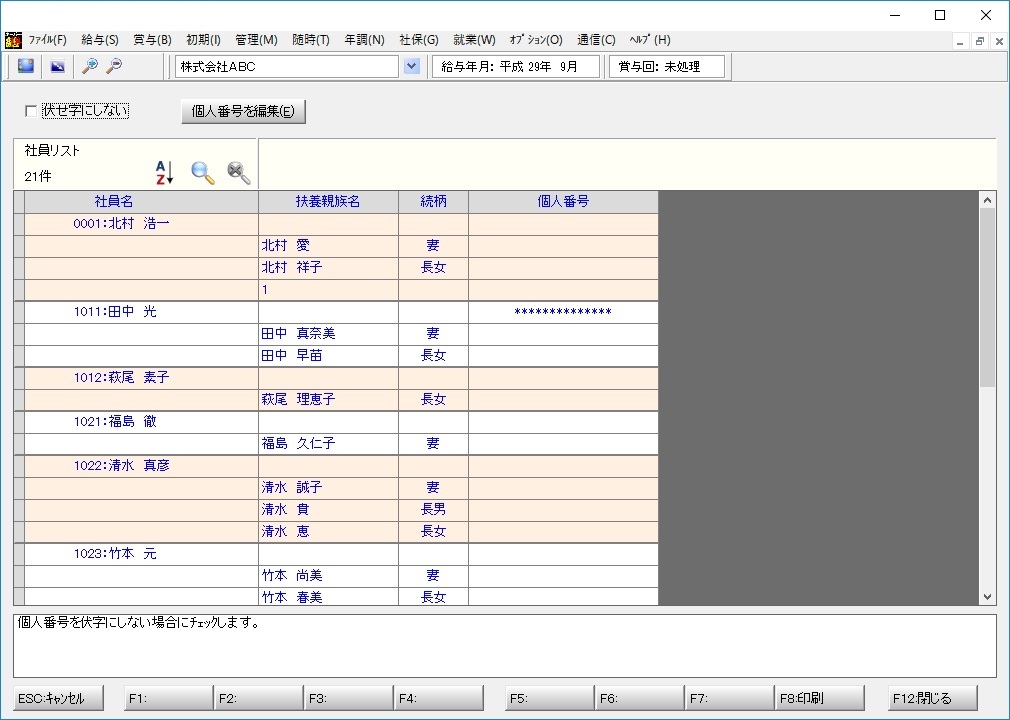This screenshot has height=720, width=1010.
Task: Open the 賞与(B) menu
Action: (153, 40)
